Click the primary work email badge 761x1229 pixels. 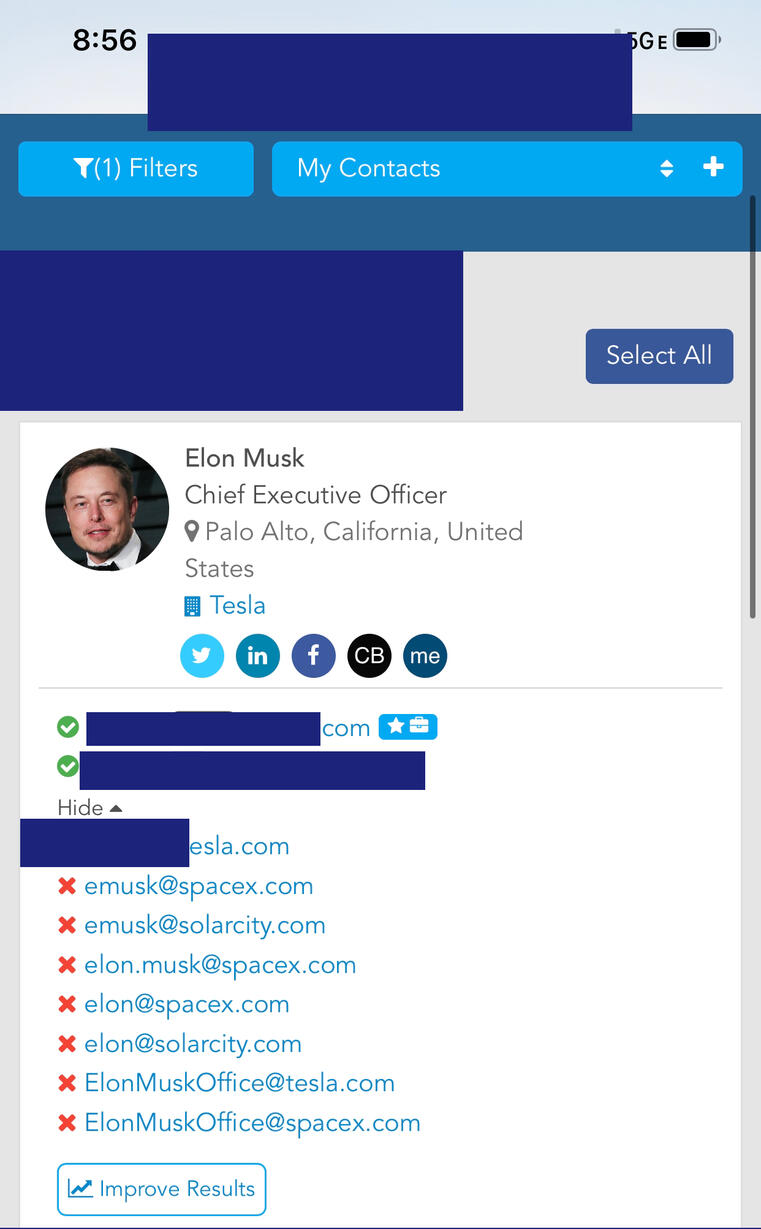pos(408,727)
